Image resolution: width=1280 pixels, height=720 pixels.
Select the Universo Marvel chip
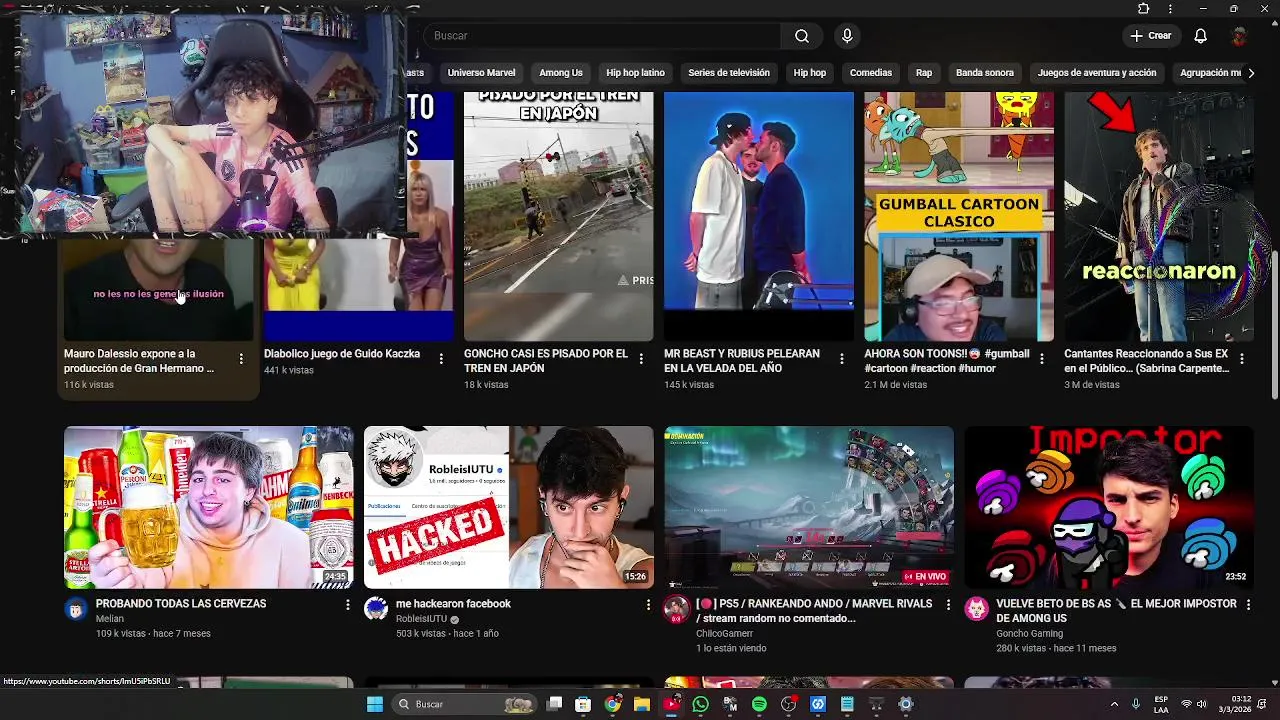[x=481, y=73]
